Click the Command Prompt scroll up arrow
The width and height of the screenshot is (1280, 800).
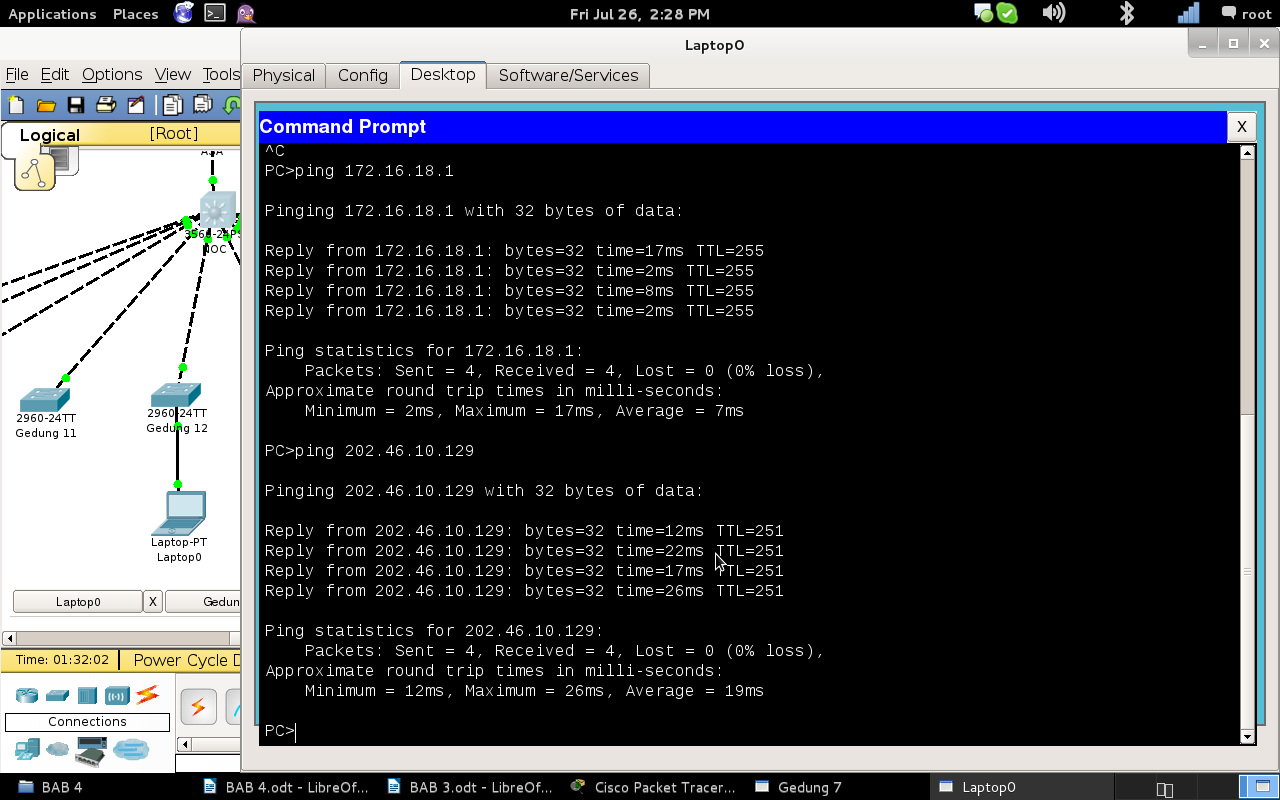tap(1247, 152)
